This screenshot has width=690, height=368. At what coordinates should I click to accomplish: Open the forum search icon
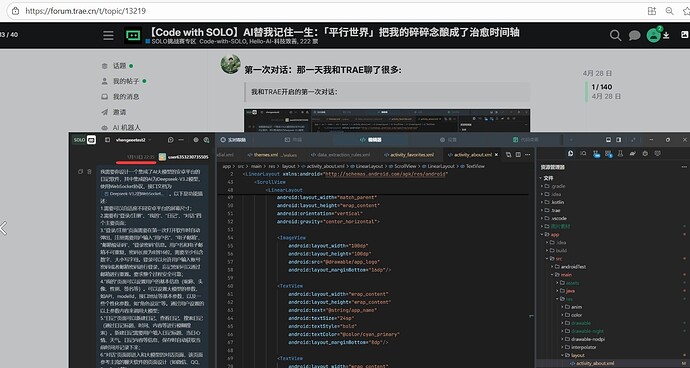point(615,36)
